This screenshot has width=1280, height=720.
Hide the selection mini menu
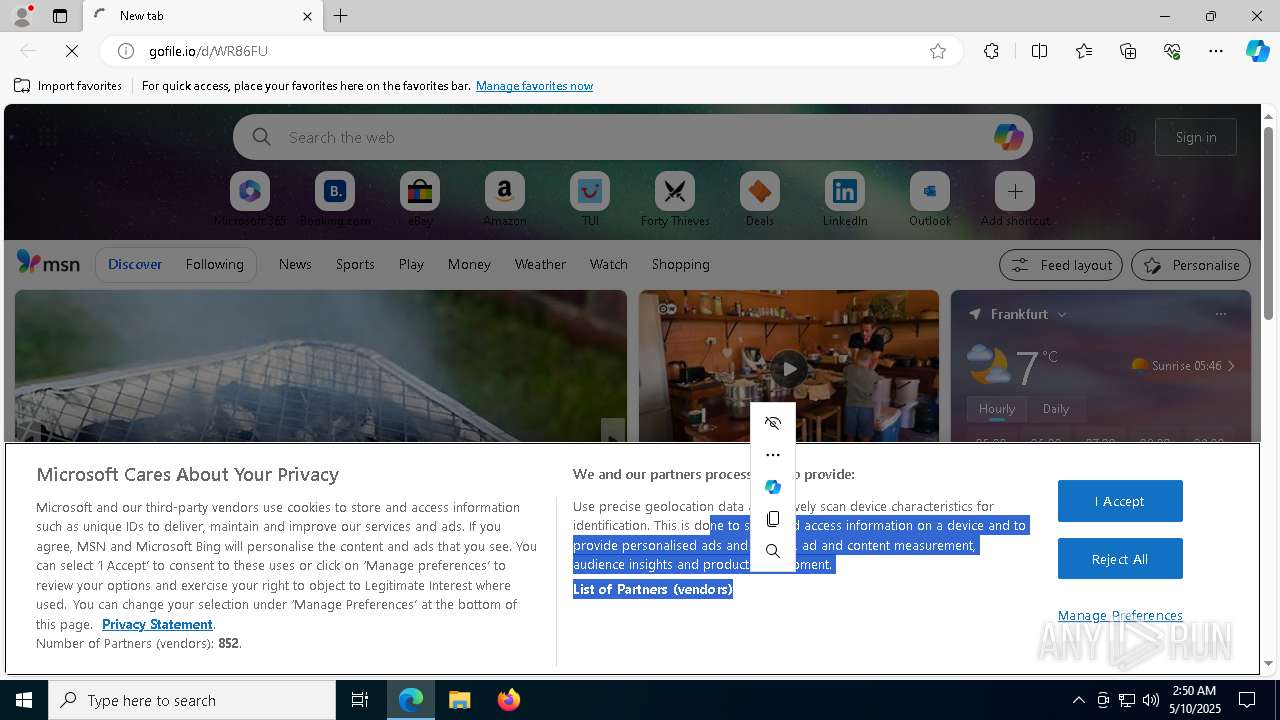pyautogui.click(x=773, y=423)
